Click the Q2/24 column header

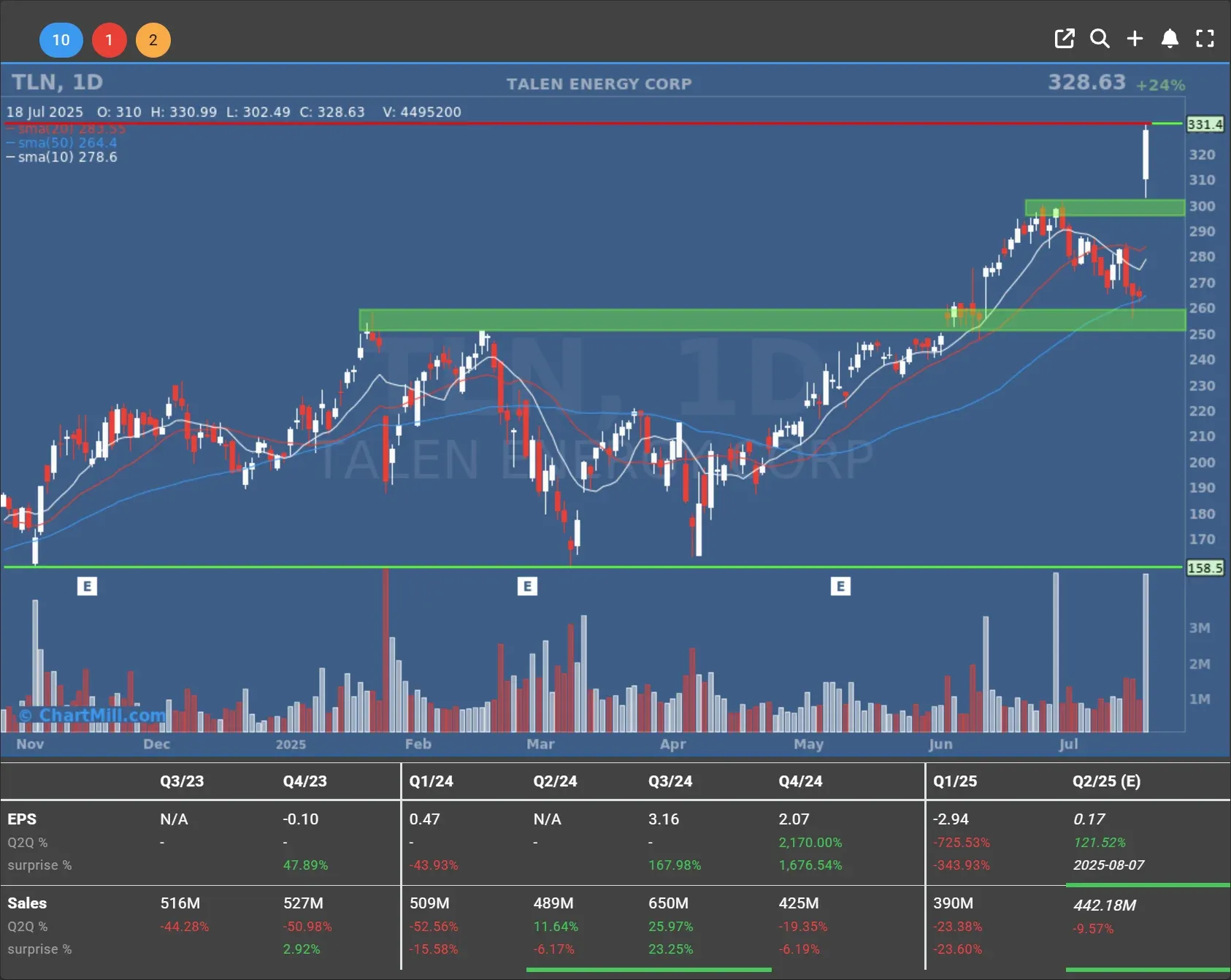coord(555,781)
